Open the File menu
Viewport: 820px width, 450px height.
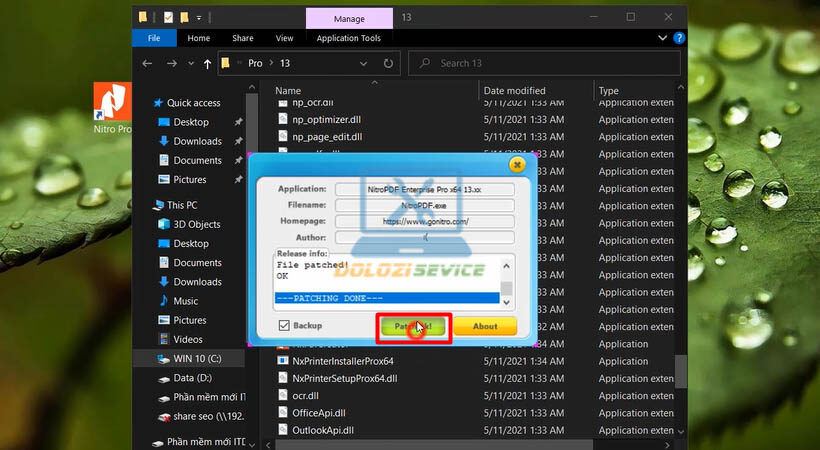pos(154,38)
